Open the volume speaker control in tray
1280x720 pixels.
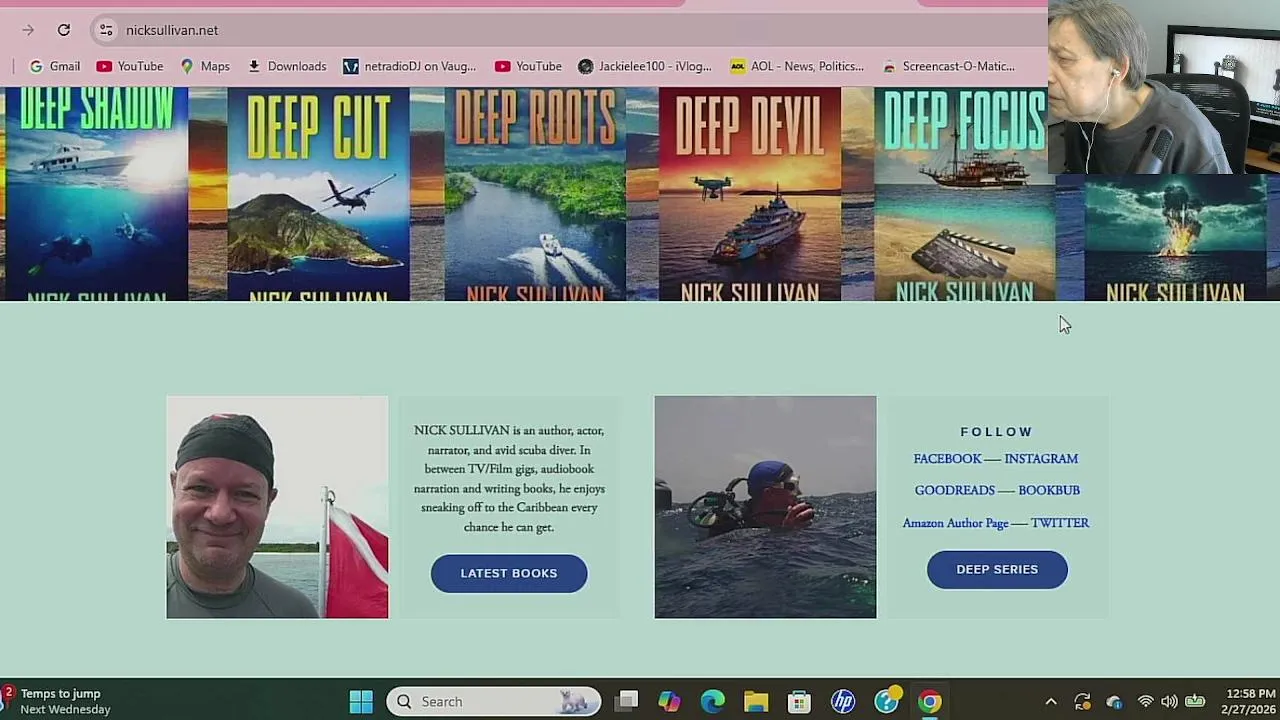pyautogui.click(x=1169, y=702)
